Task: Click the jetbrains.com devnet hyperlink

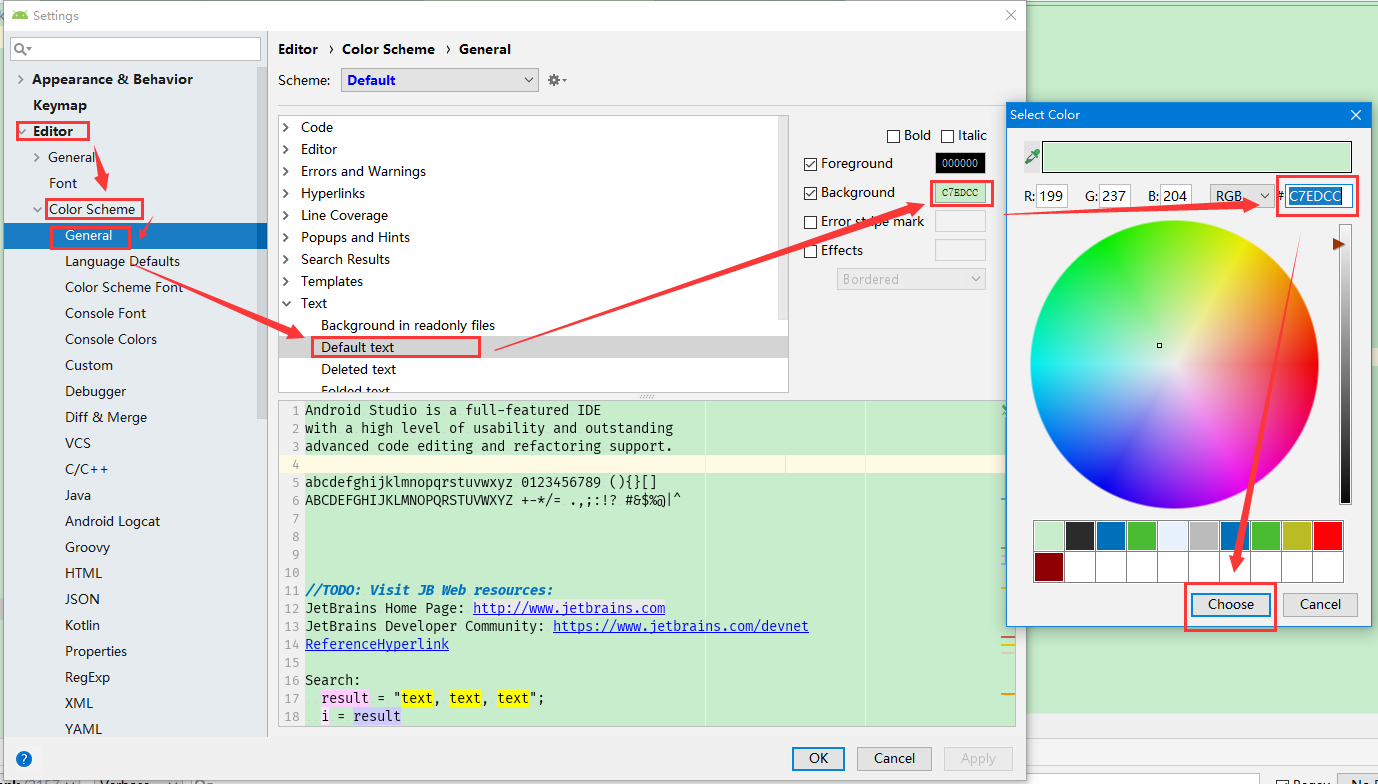Action: pos(681,626)
